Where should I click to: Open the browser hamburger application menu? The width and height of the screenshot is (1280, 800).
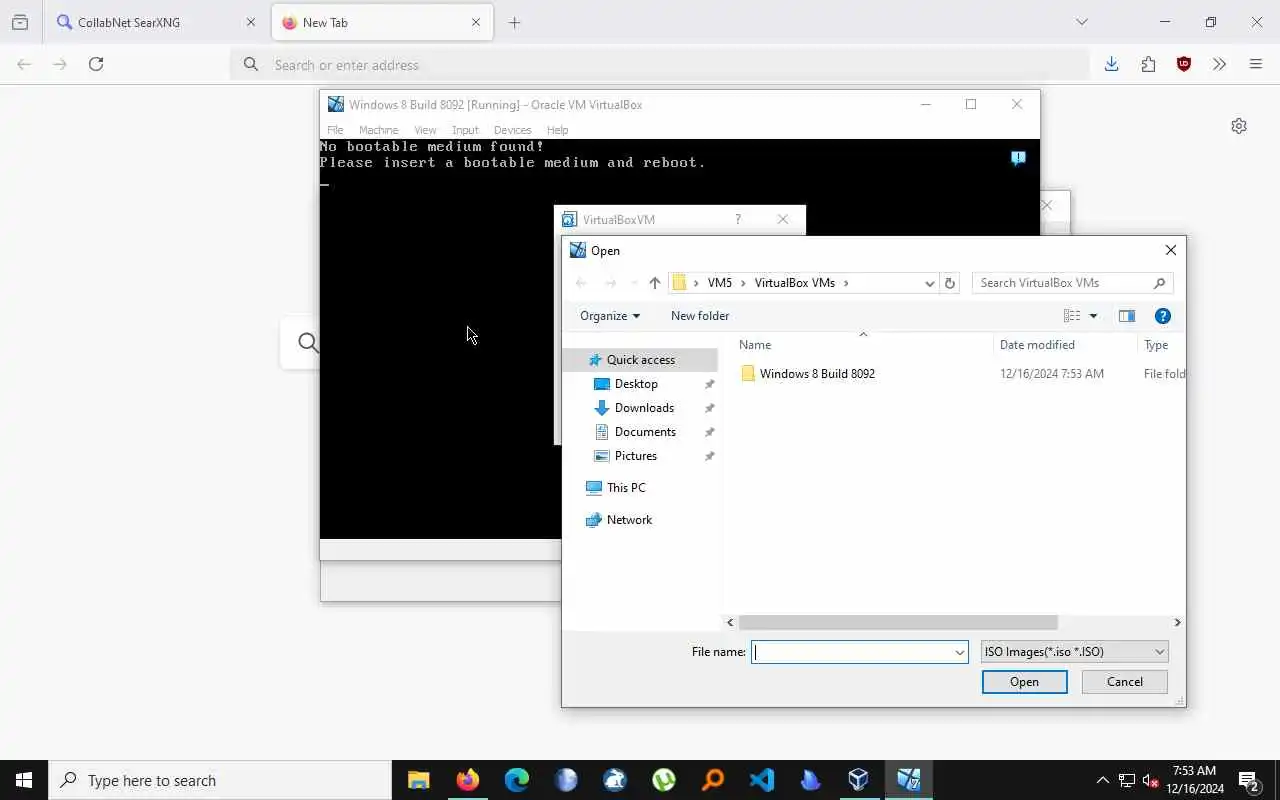coord(1256,64)
